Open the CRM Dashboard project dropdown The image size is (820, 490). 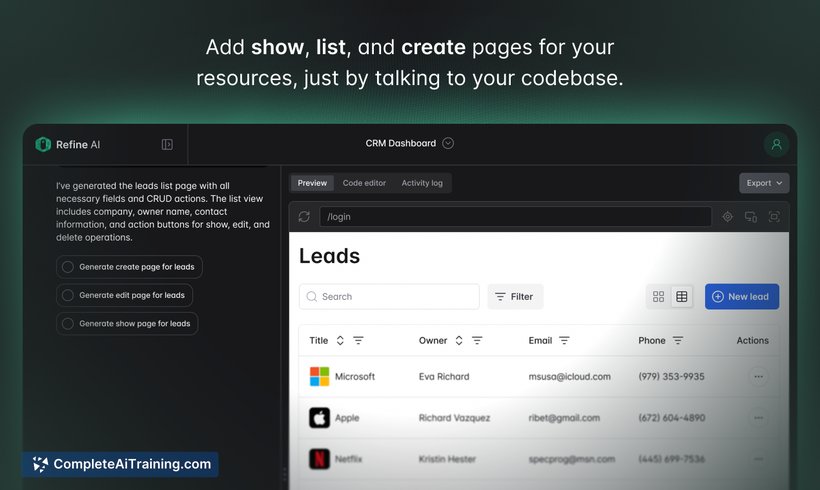[448, 143]
